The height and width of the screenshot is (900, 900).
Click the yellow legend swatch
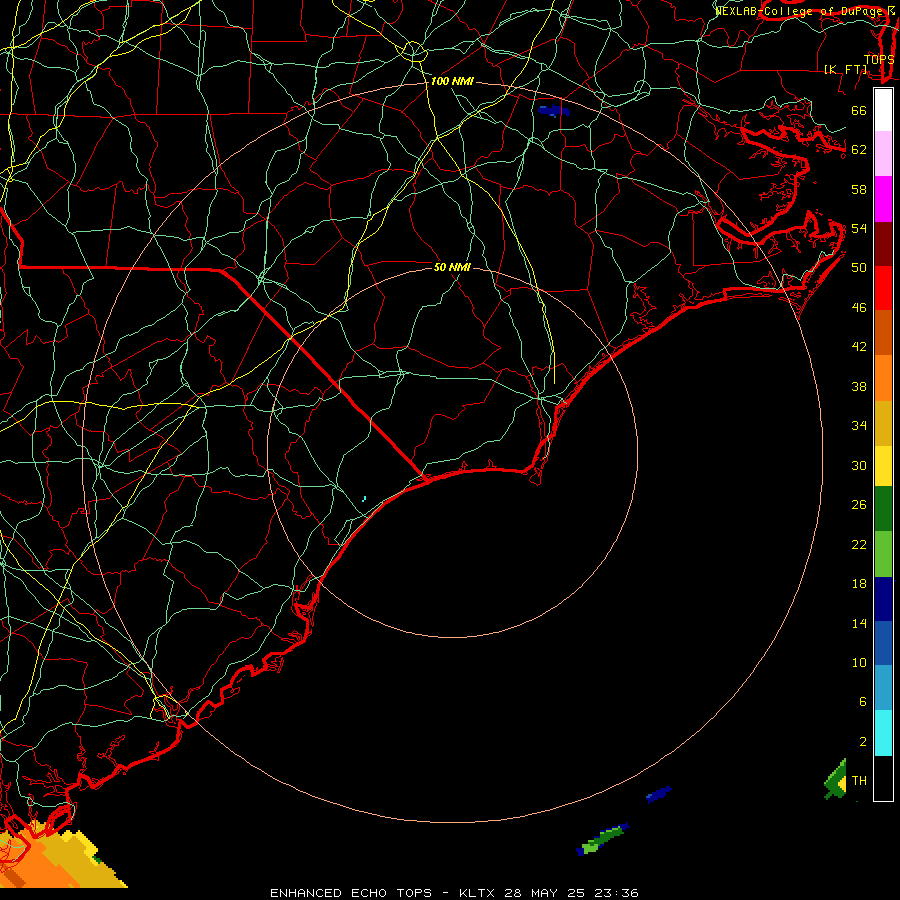point(883,466)
